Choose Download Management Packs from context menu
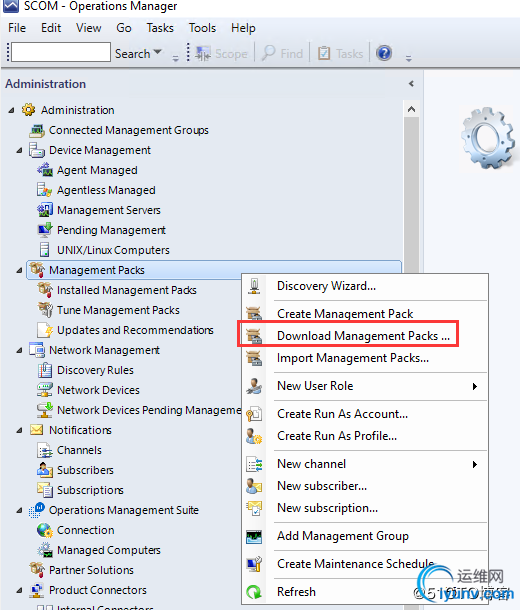520x610 pixels. point(363,336)
